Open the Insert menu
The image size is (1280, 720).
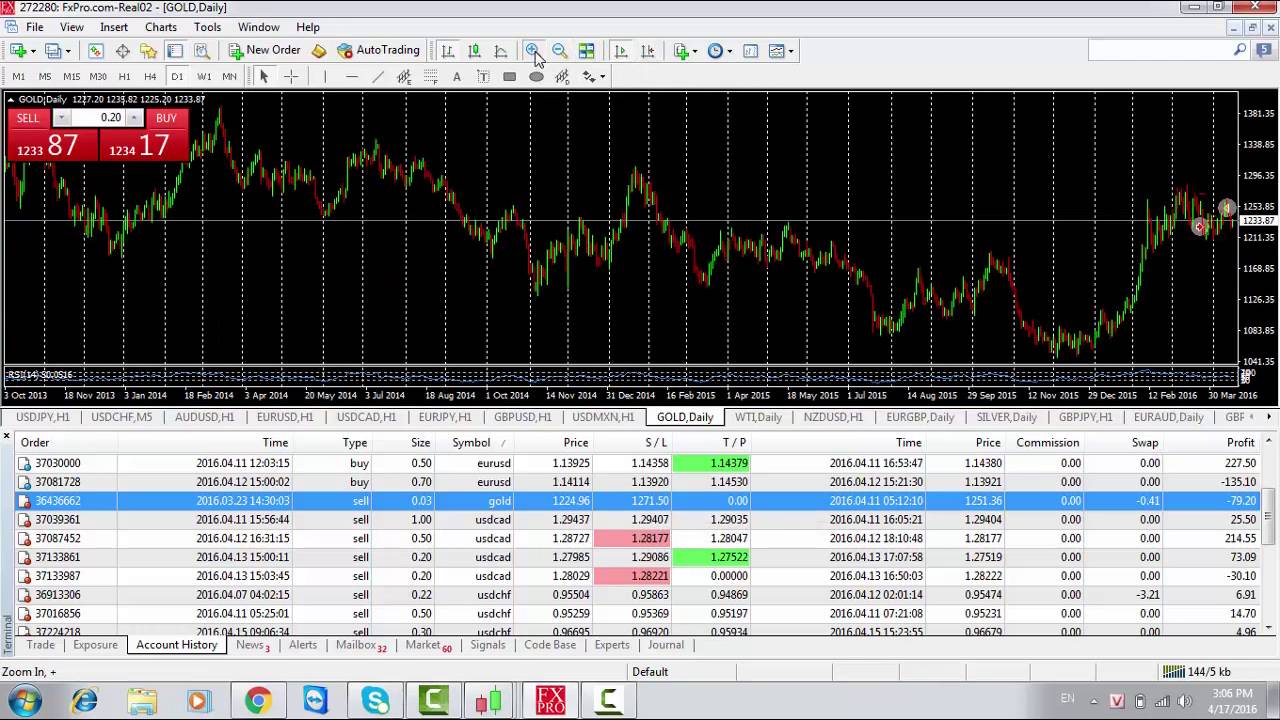(x=114, y=27)
